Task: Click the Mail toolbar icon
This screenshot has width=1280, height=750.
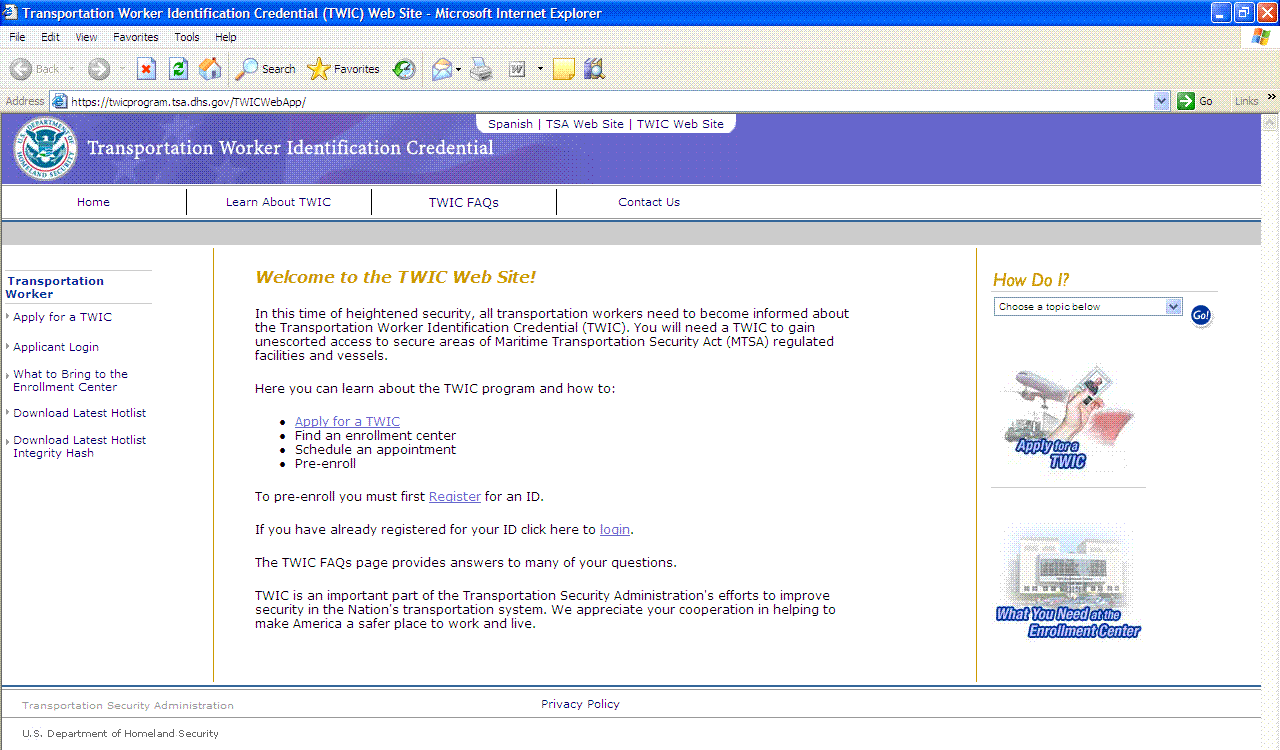Action: coord(441,69)
